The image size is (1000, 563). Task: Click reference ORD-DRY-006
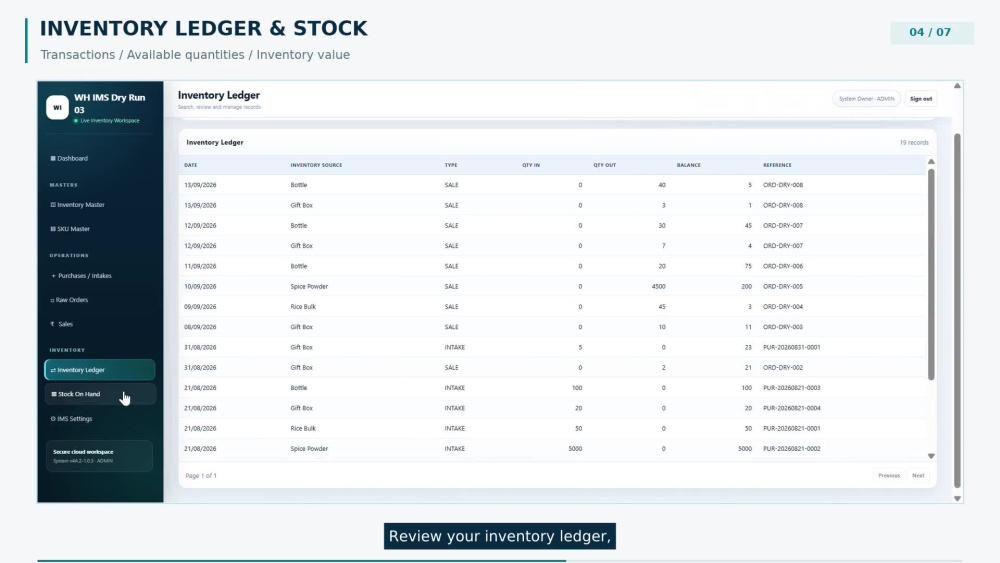click(x=783, y=267)
